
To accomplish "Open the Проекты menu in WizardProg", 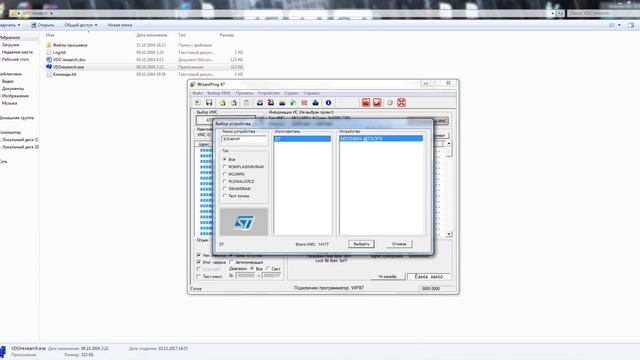I will pos(244,93).
